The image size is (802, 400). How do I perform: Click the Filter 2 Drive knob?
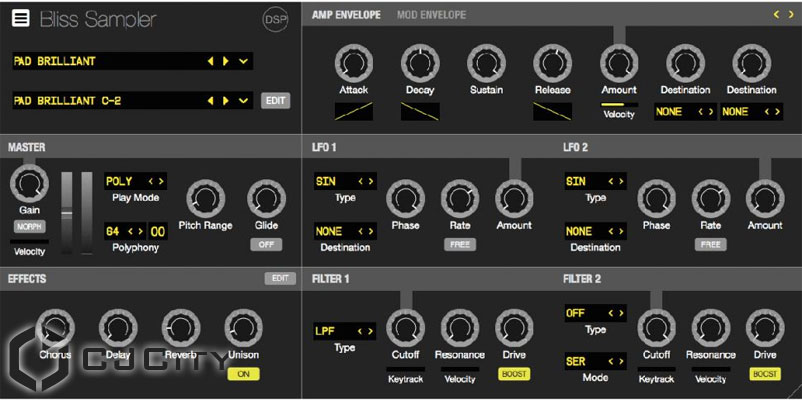pos(765,328)
